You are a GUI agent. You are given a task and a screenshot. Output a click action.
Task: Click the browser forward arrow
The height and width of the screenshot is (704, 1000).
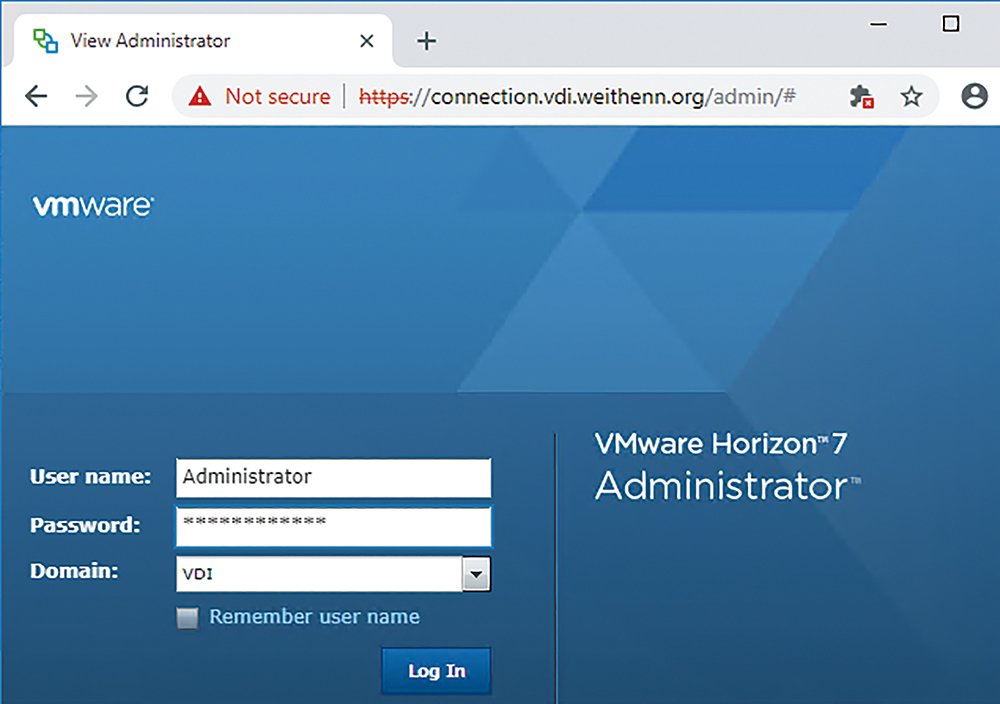pyautogui.click(x=86, y=96)
